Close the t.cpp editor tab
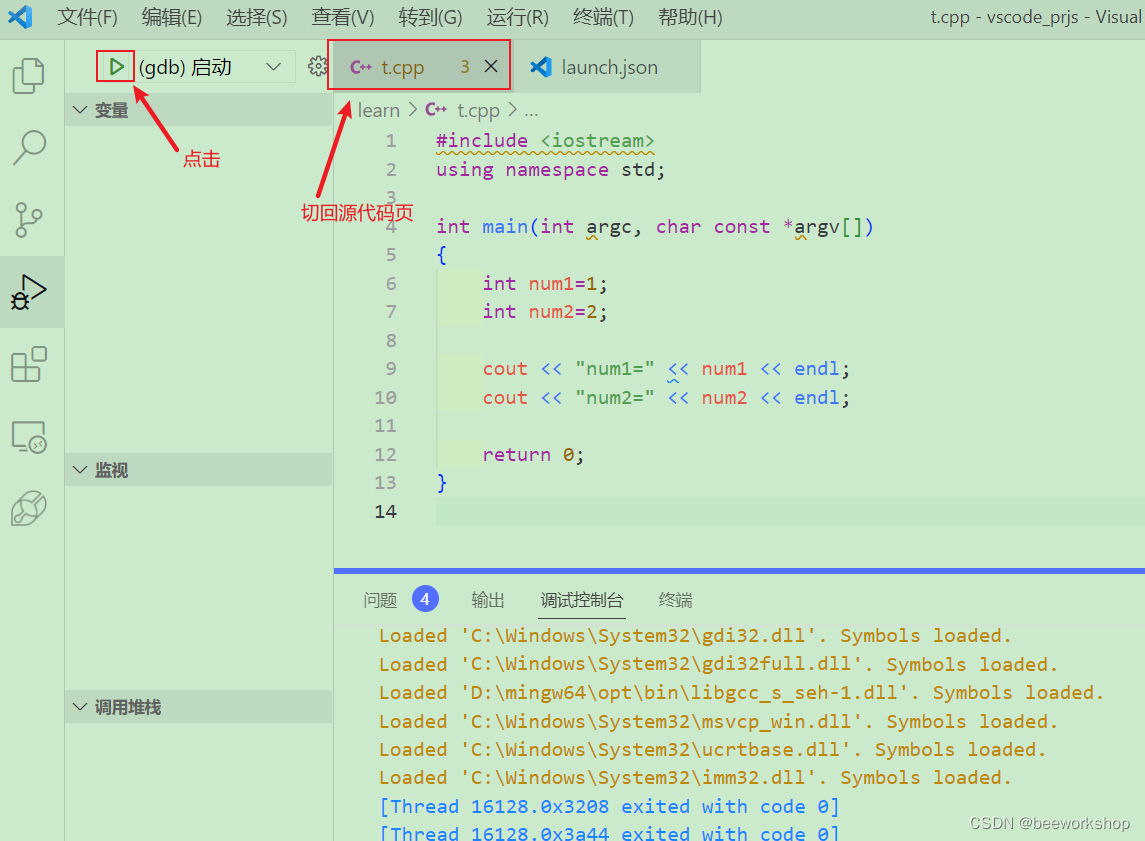Screen dimensions: 1145x841 (x=491, y=66)
